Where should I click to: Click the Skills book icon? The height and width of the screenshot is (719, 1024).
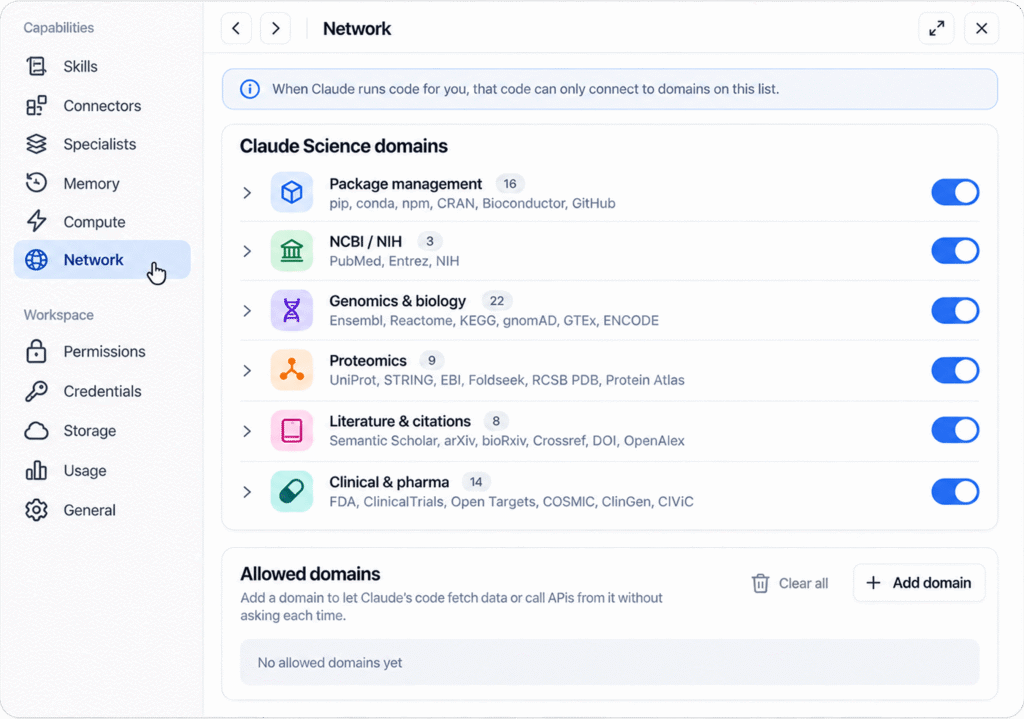[37, 66]
